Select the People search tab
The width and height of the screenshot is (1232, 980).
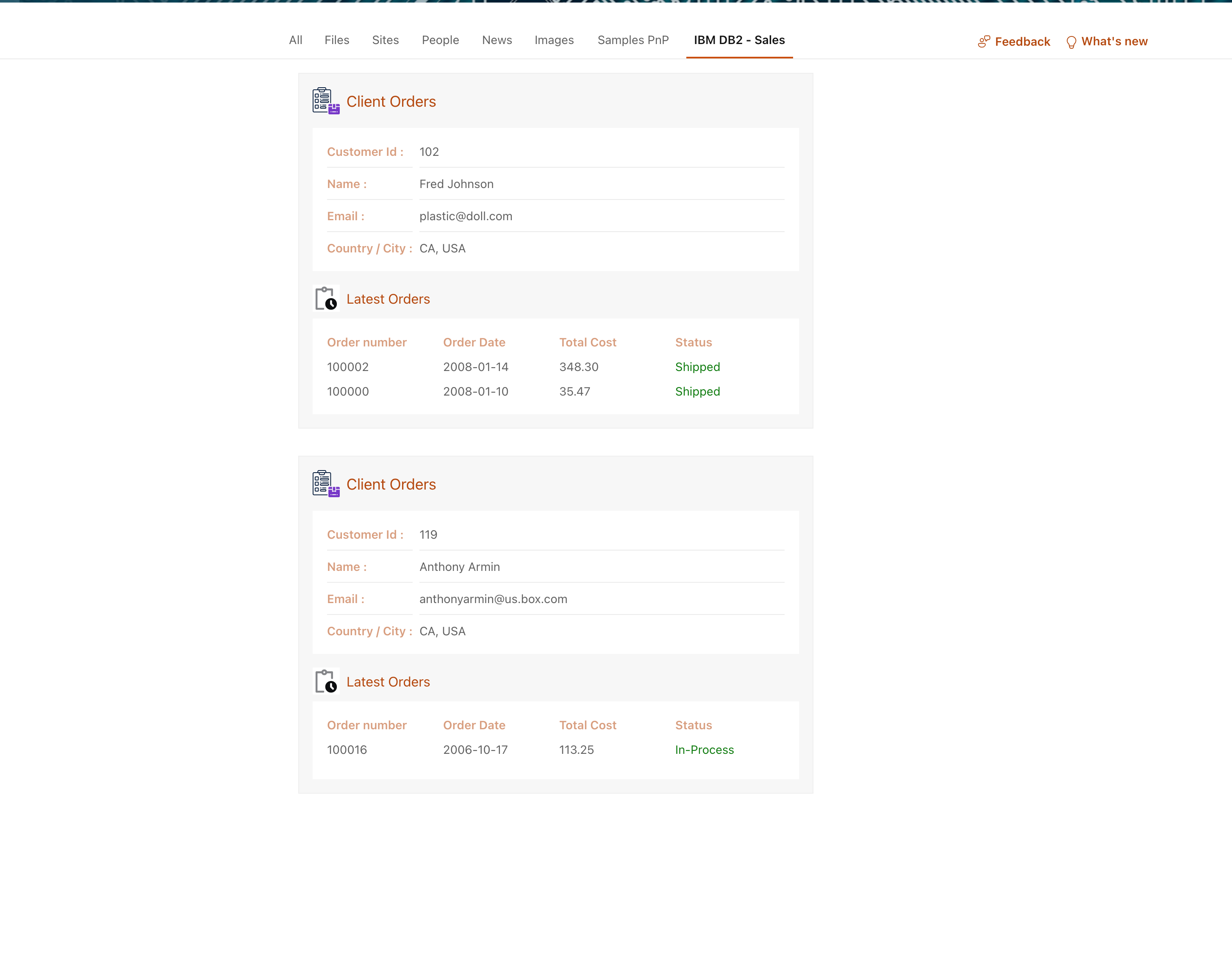[x=440, y=40]
